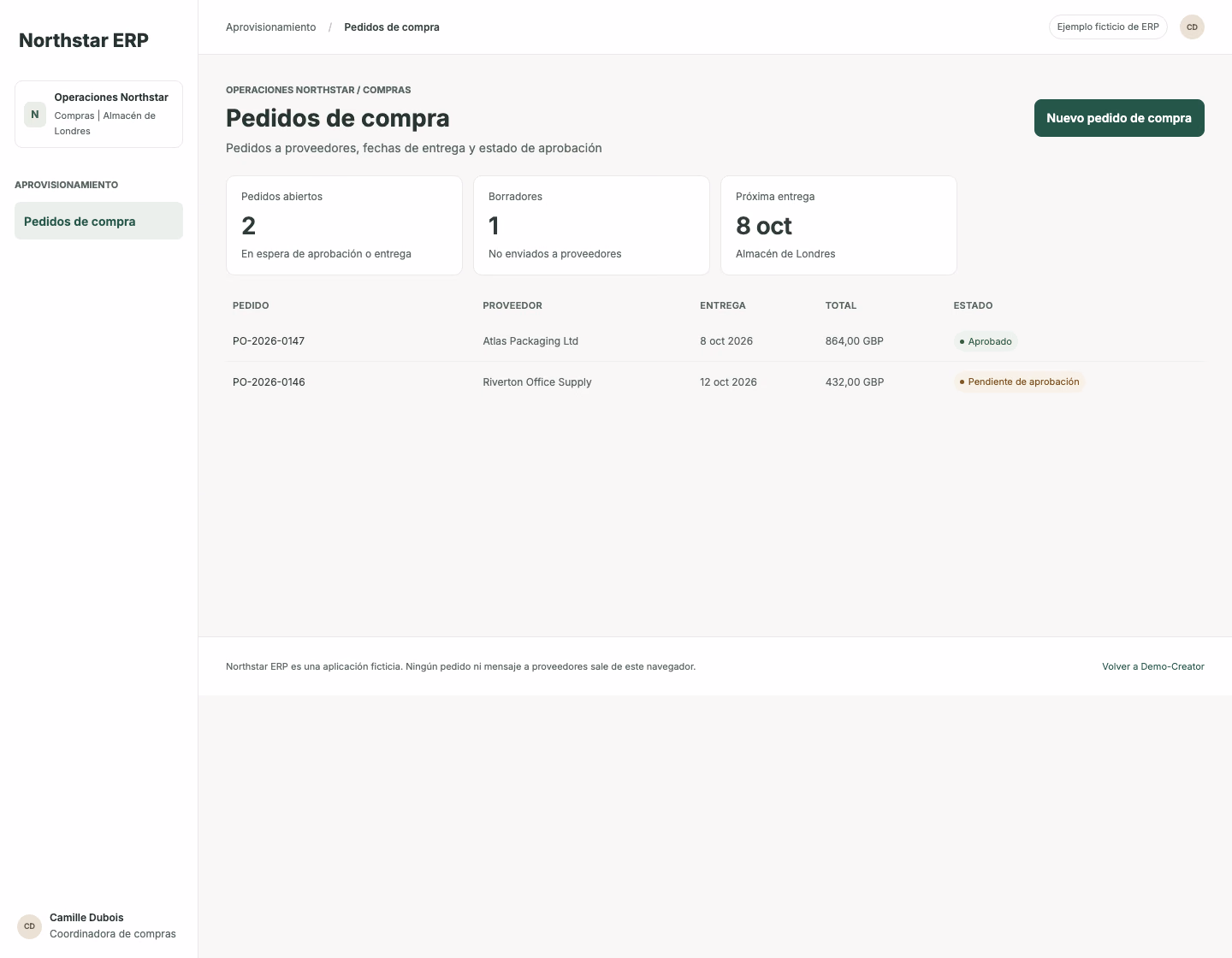Click the ENTREGA column header
Image resolution: width=1232 pixels, height=958 pixels.
723,305
